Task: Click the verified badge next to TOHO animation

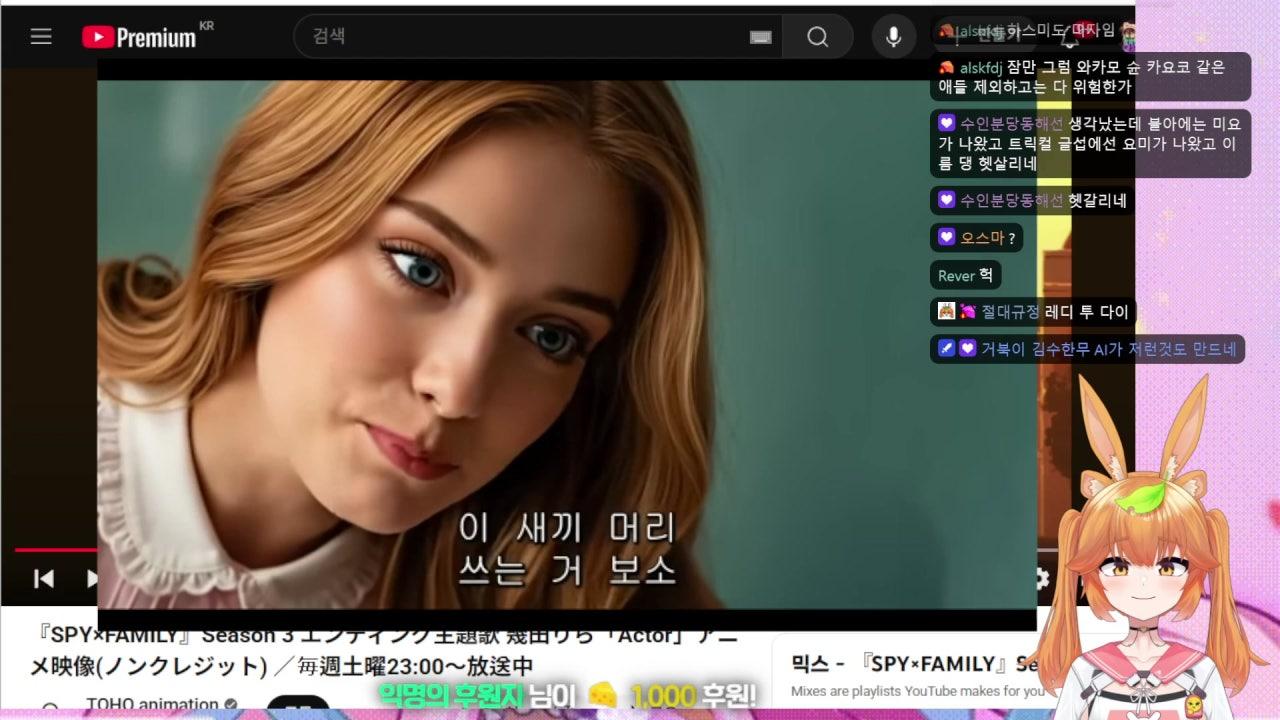Action: pyautogui.click(x=231, y=704)
